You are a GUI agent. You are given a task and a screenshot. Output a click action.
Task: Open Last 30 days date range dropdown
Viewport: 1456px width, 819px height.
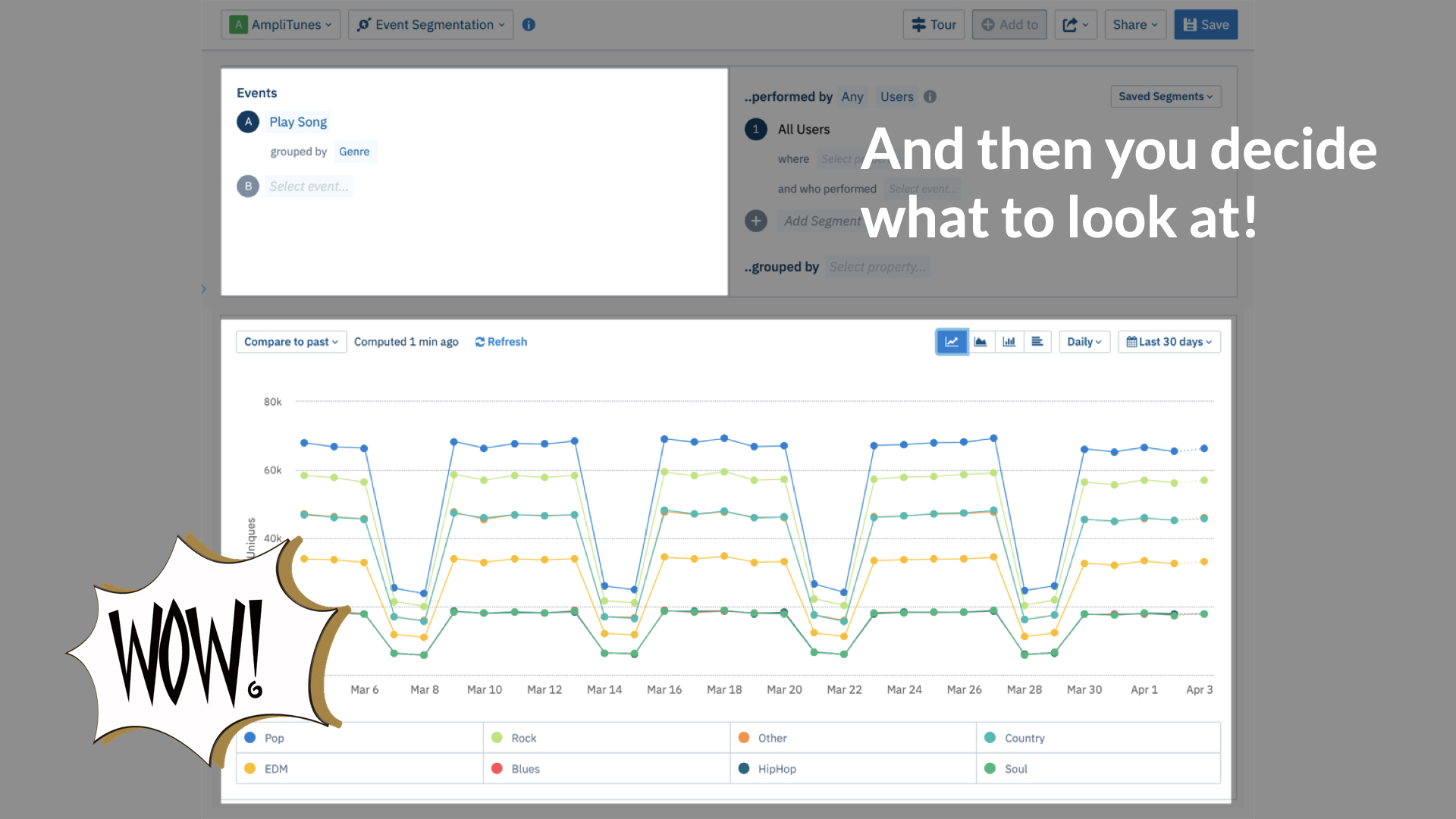pyautogui.click(x=1169, y=342)
